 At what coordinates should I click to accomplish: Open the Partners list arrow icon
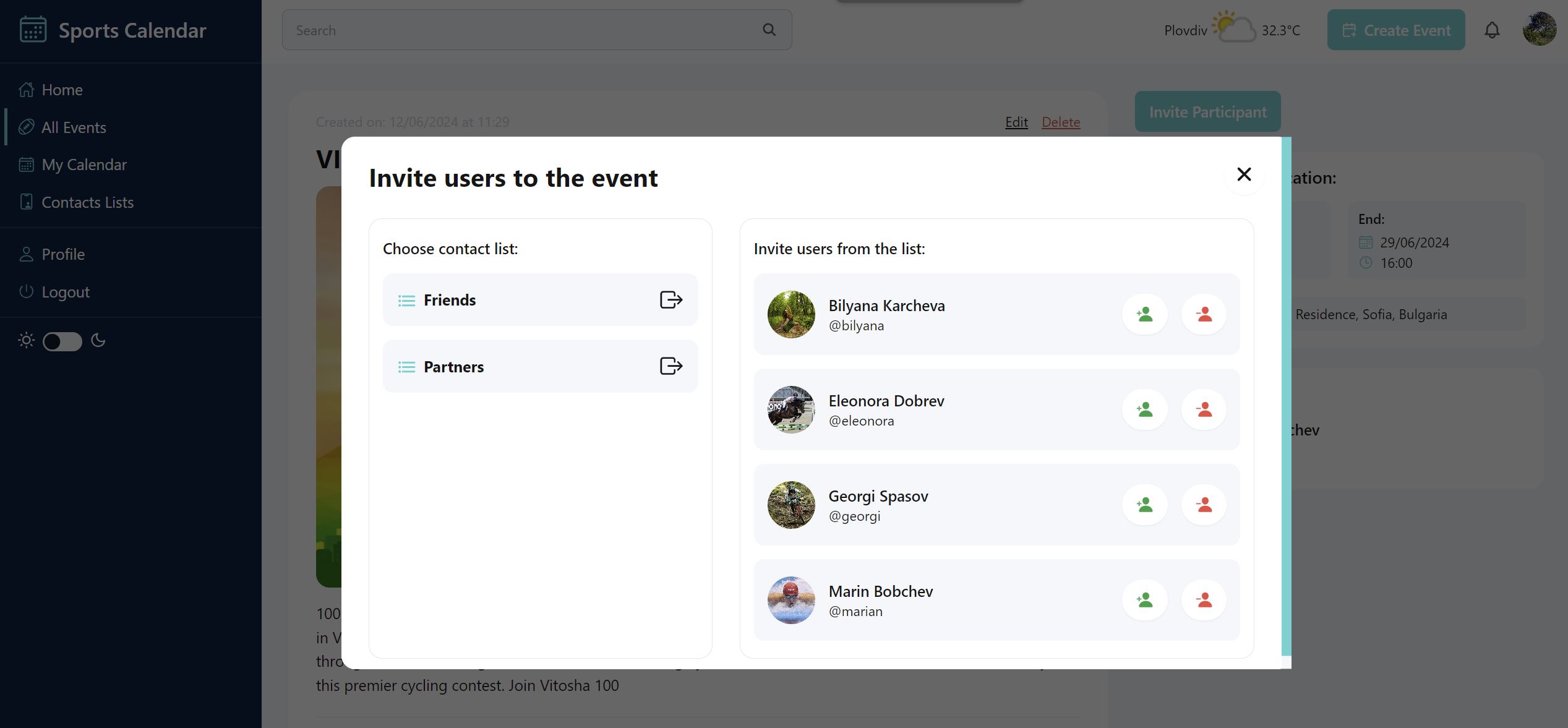670,366
